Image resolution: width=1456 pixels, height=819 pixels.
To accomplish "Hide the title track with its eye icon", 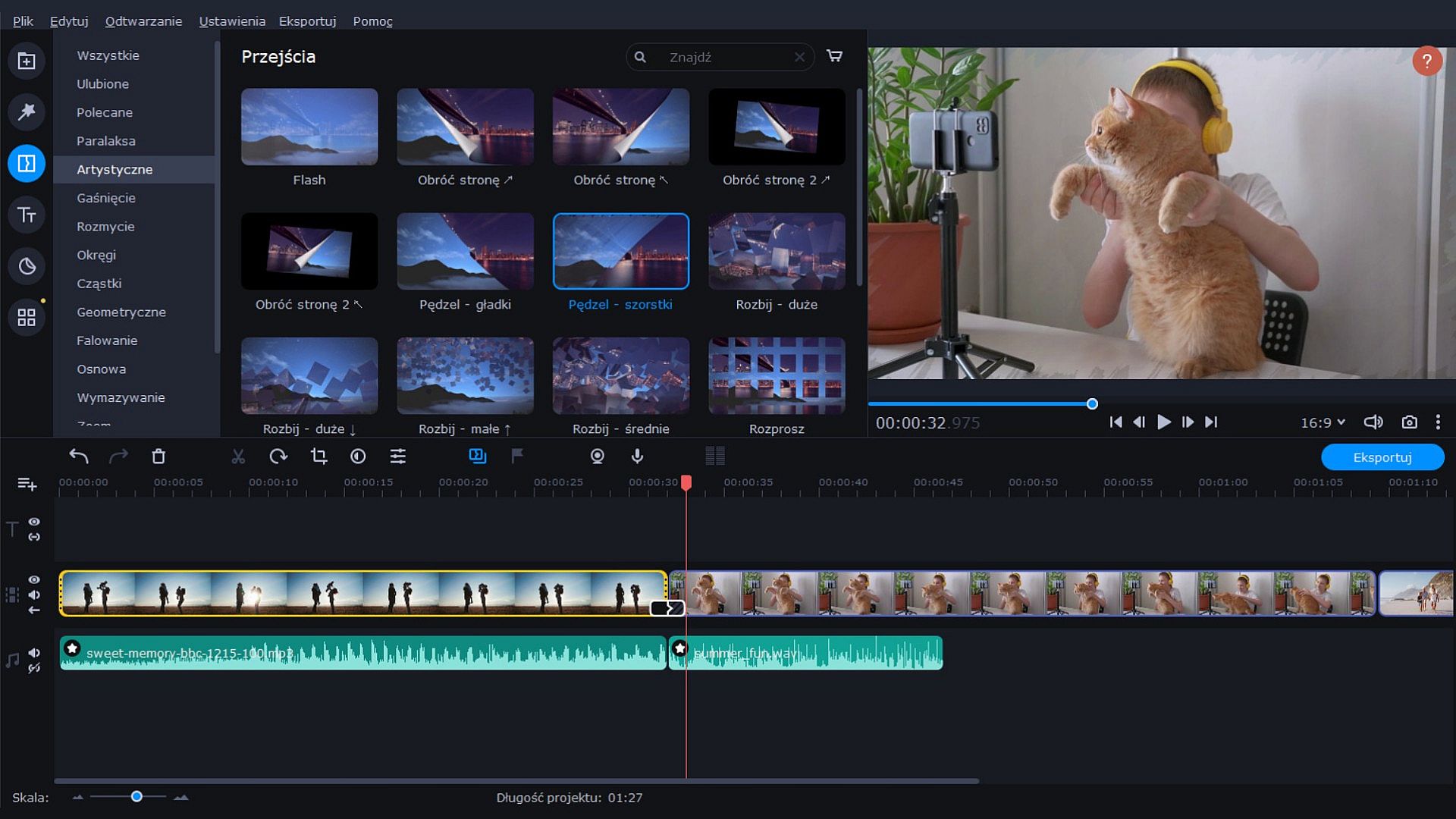I will click(34, 522).
